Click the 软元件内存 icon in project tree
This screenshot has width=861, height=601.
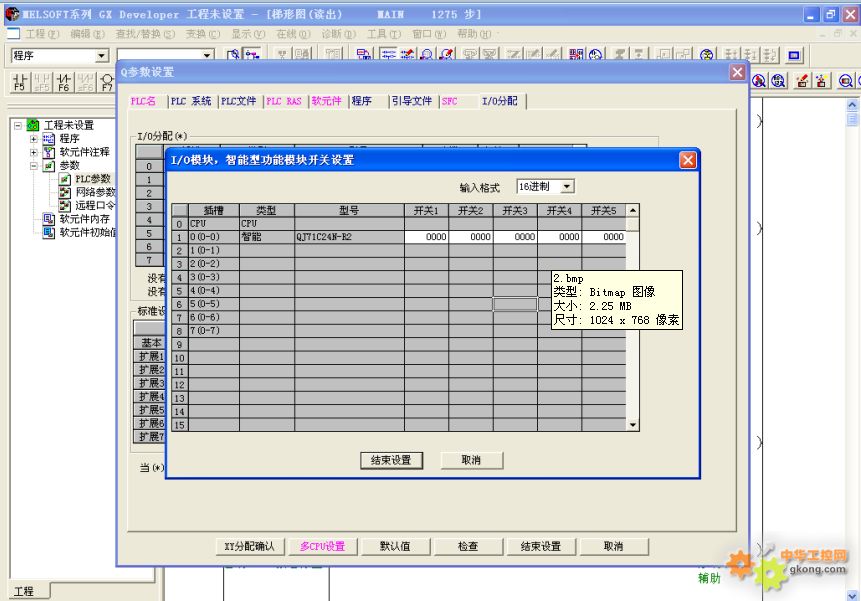pyautogui.click(x=49, y=219)
